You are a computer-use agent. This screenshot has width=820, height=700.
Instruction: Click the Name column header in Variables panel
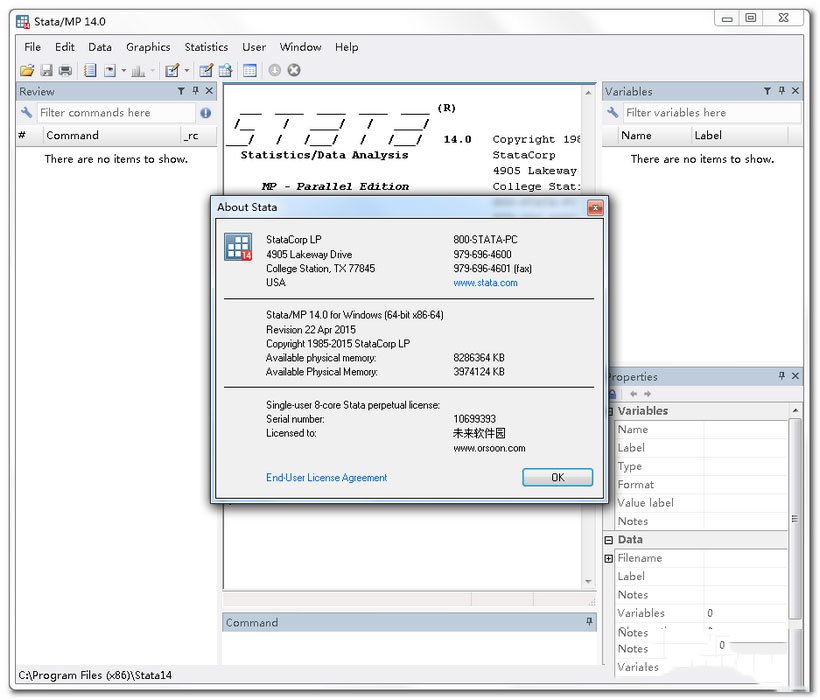pyautogui.click(x=653, y=135)
